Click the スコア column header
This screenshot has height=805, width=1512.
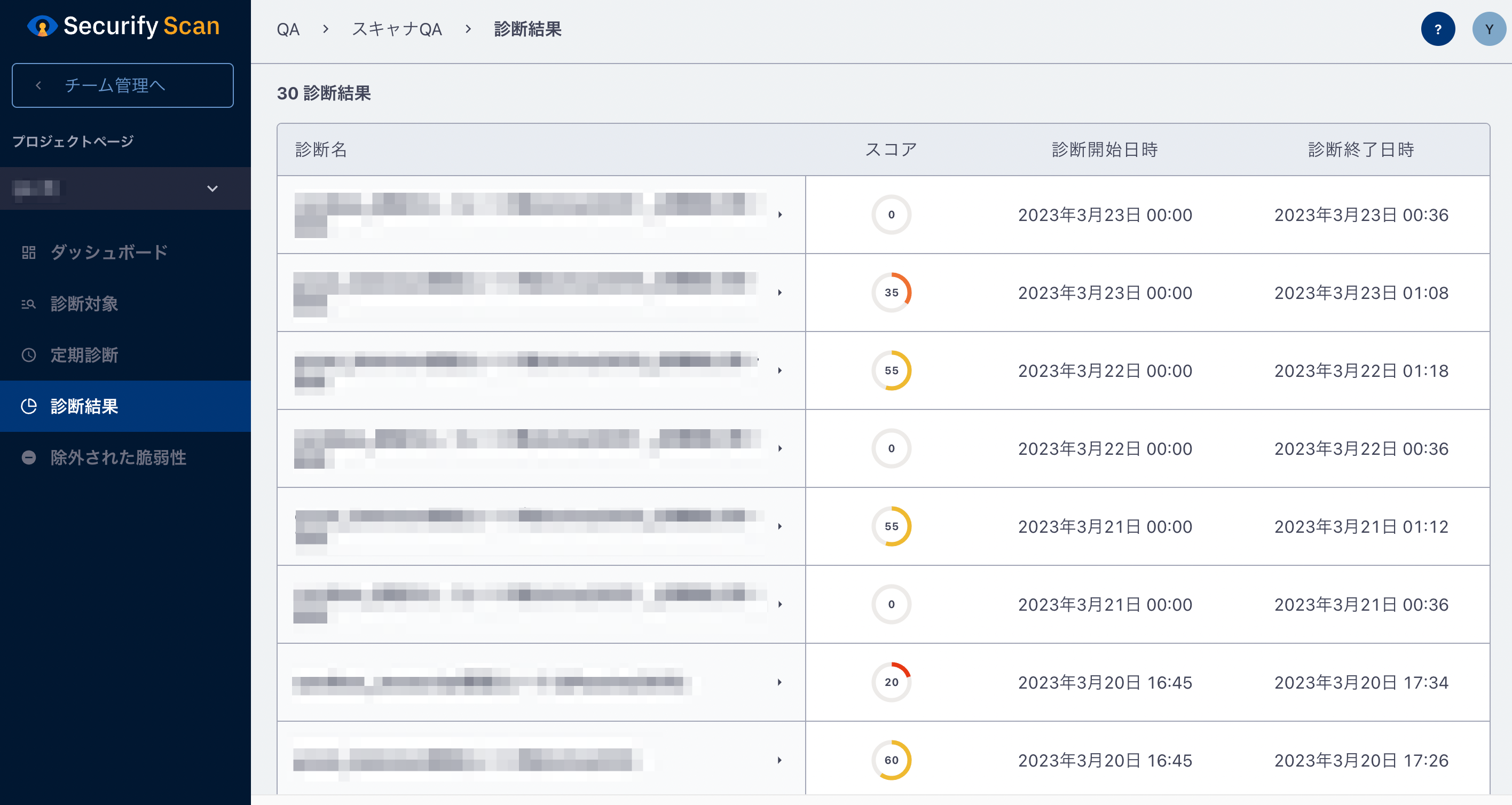pyautogui.click(x=891, y=149)
